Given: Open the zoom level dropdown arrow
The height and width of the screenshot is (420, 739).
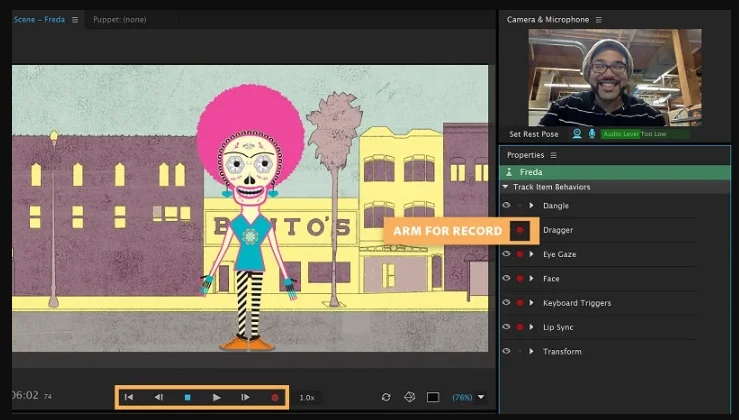Looking at the screenshot, I should pos(481,397).
